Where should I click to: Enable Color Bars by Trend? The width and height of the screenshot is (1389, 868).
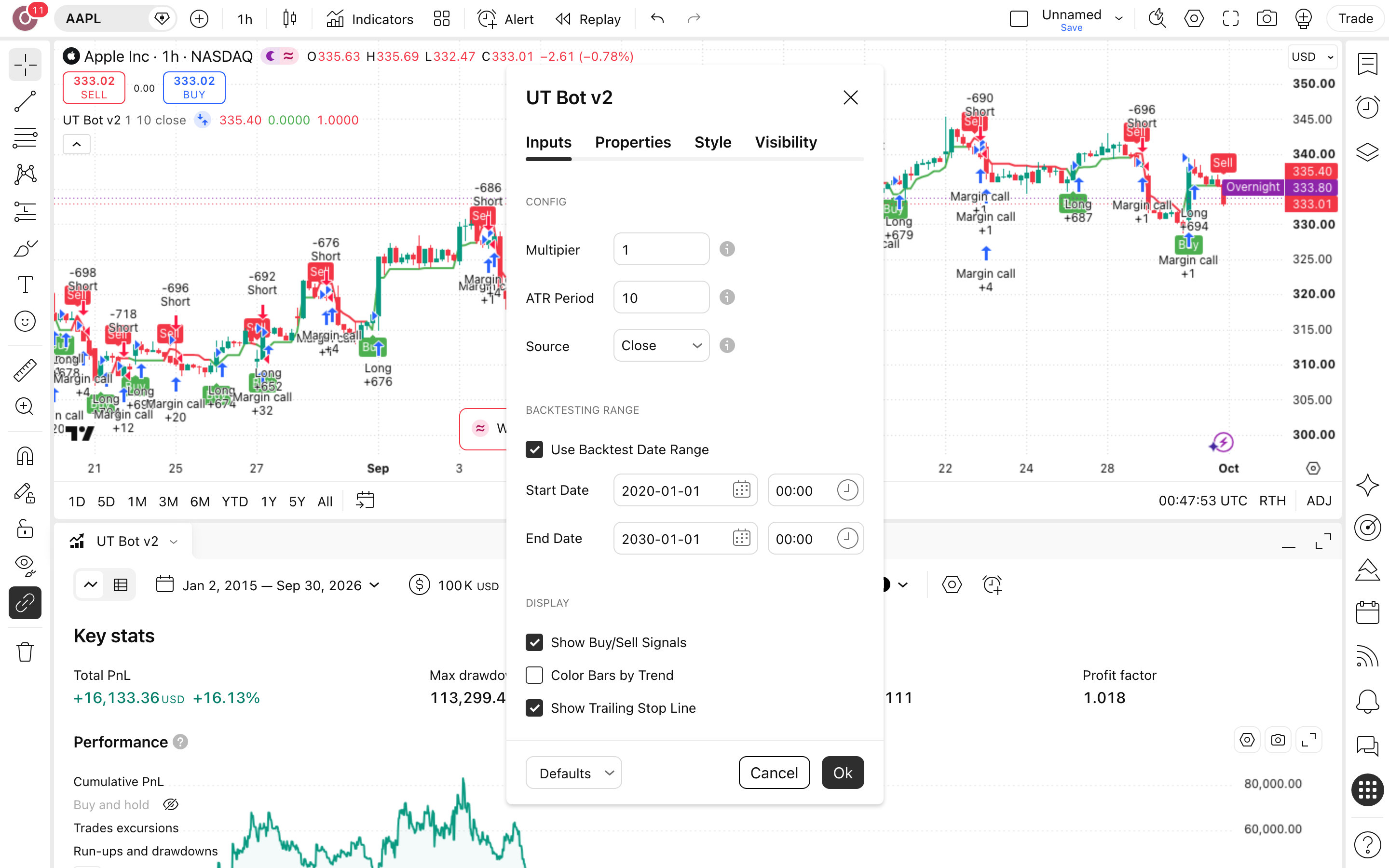point(534,675)
